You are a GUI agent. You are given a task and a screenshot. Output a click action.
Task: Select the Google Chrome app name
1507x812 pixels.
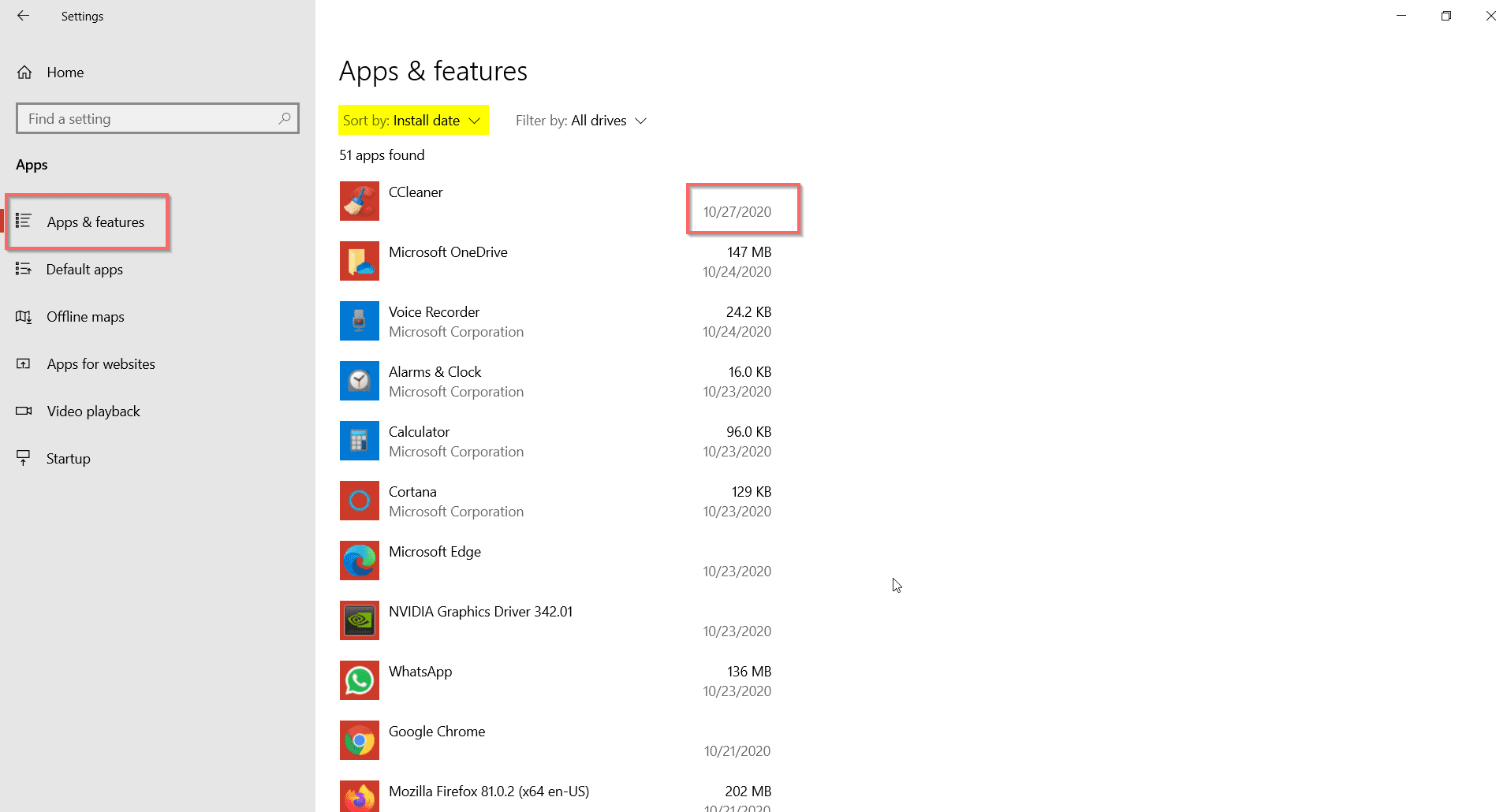[437, 732]
